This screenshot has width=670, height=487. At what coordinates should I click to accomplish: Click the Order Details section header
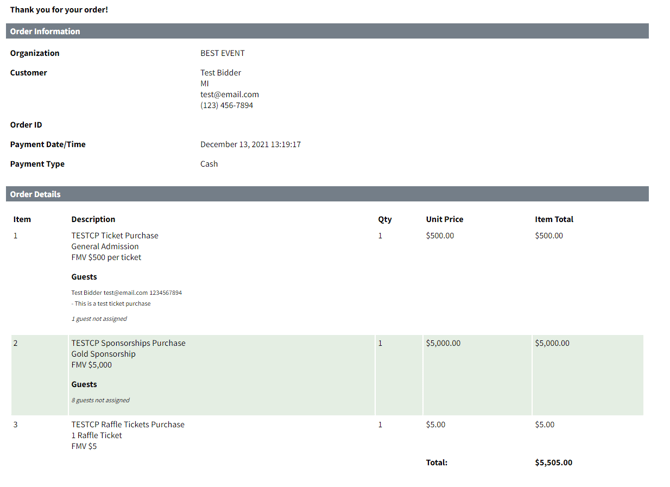(x=35, y=194)
